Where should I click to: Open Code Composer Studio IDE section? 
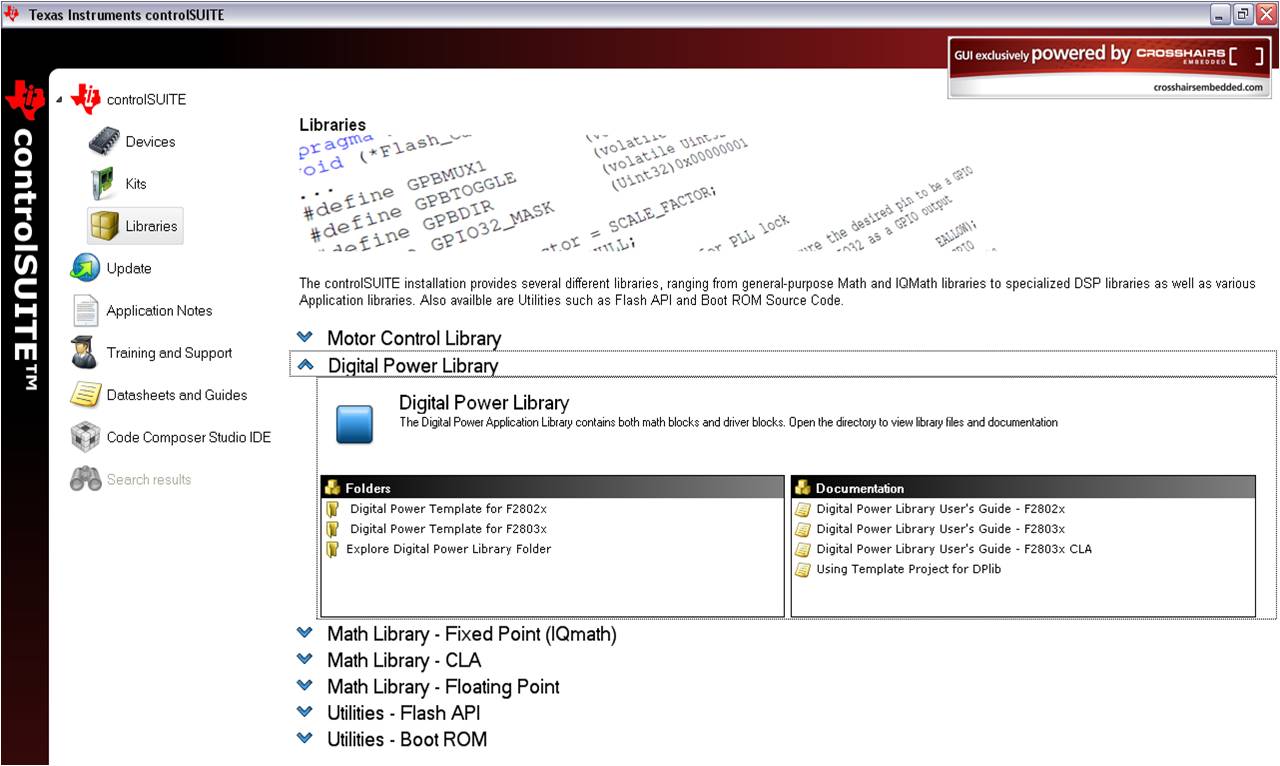coord(189,438)
